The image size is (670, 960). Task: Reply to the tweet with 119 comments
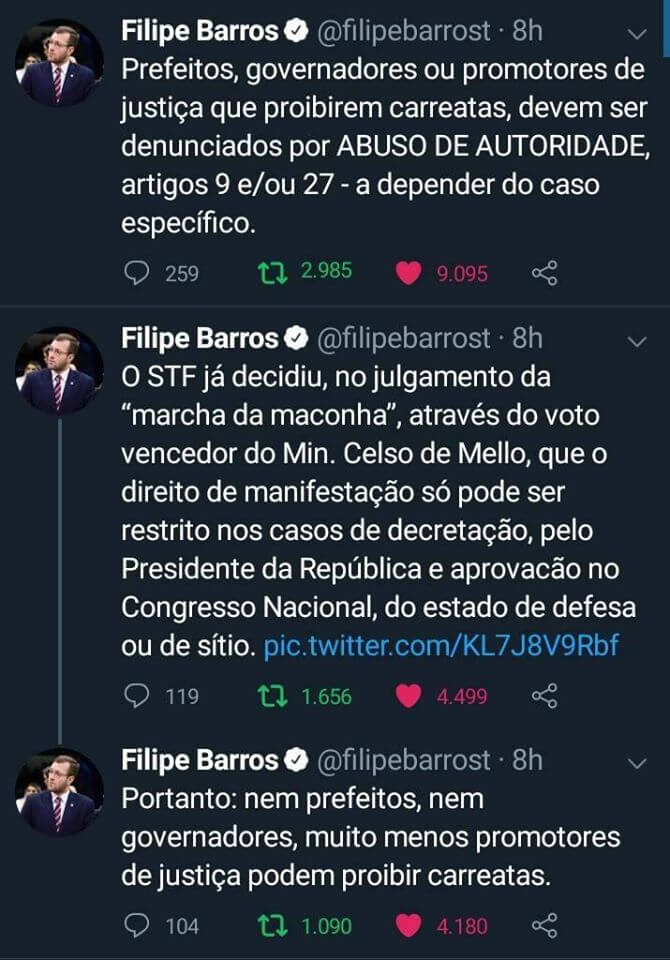tap(137, 696)
